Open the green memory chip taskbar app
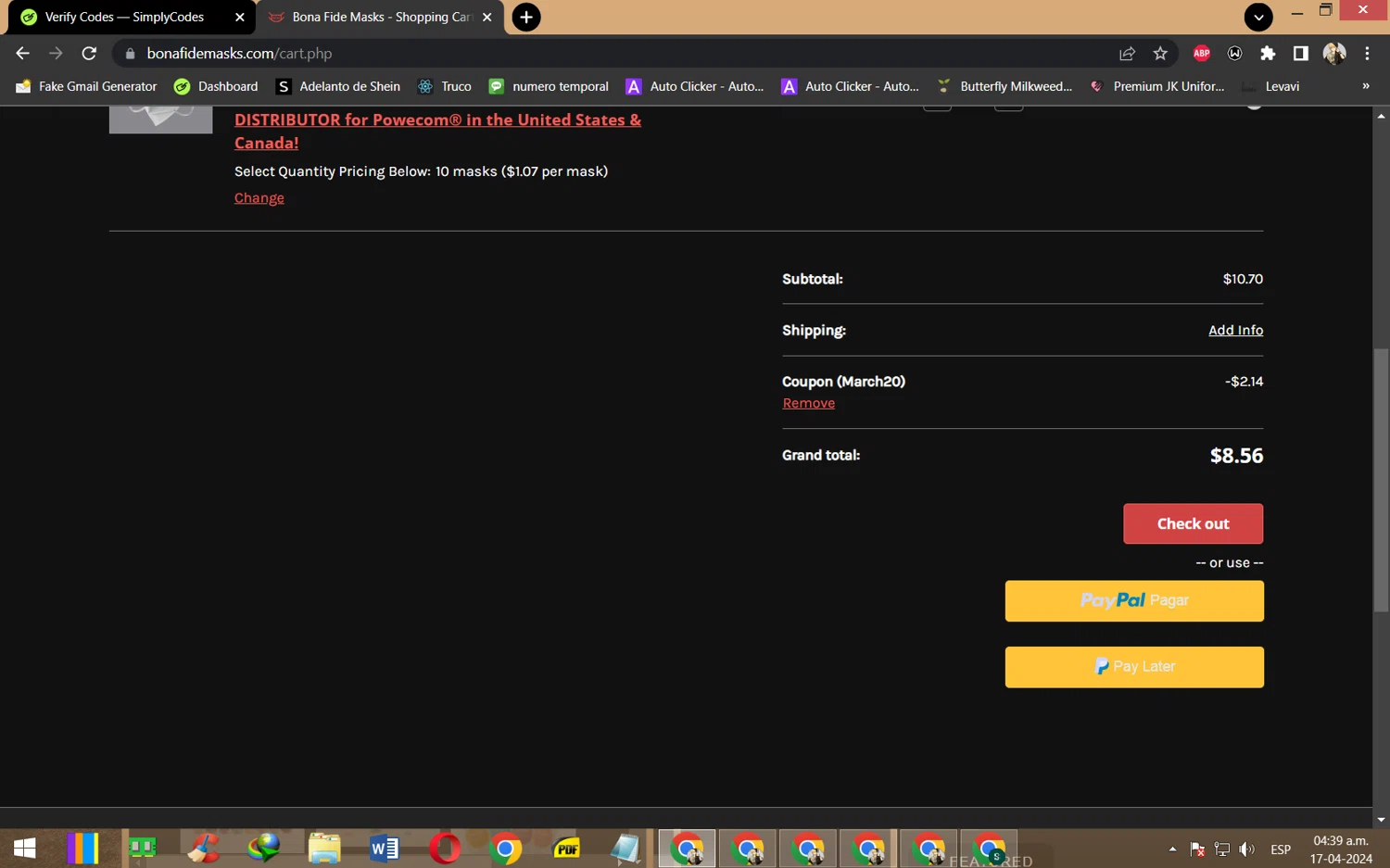This screenshot has width=1390, height=868. 143,849
